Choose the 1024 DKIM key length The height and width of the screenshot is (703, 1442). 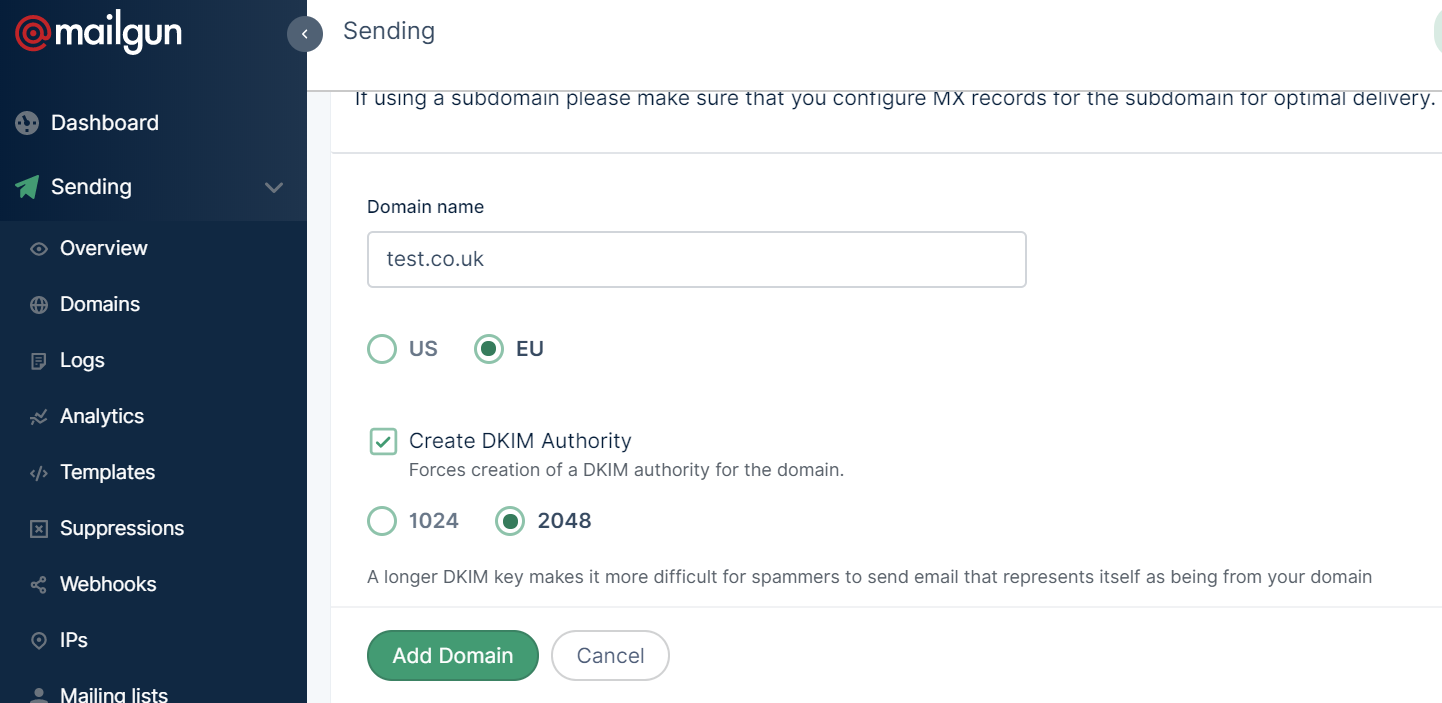click(382, 521)
